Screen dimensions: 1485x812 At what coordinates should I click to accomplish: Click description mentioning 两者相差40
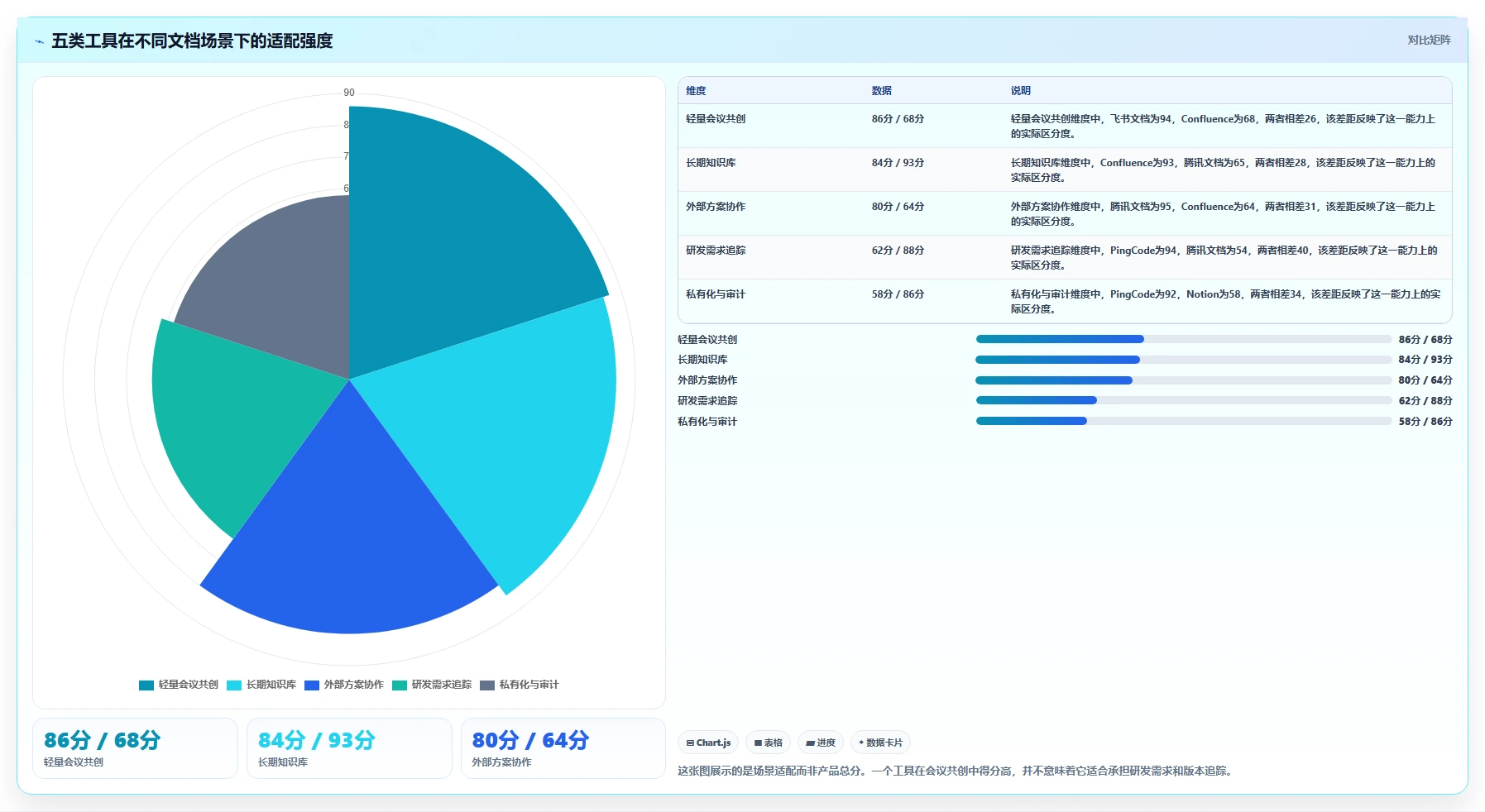(x=1223, y=258)
